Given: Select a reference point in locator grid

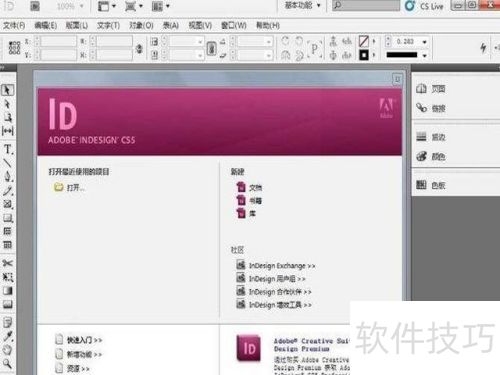Looking at the screenshot, I should point(14,48).
